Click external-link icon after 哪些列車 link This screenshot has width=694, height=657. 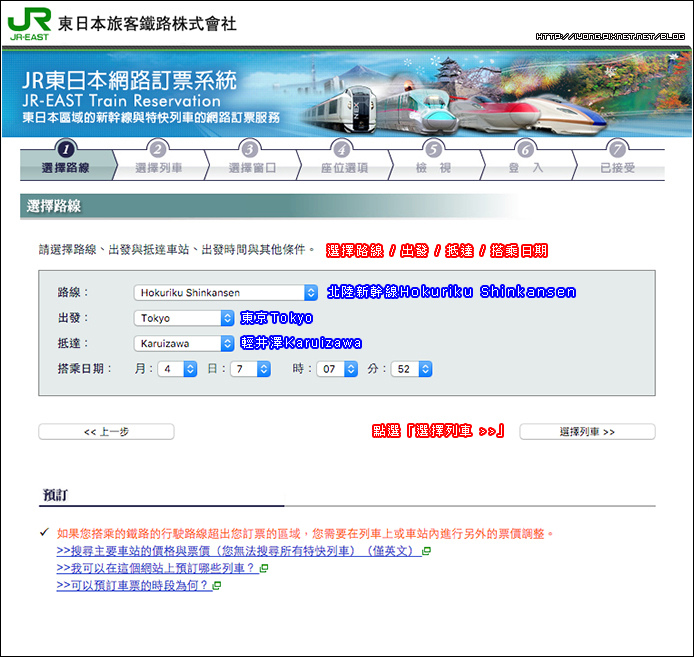(264, 568)
